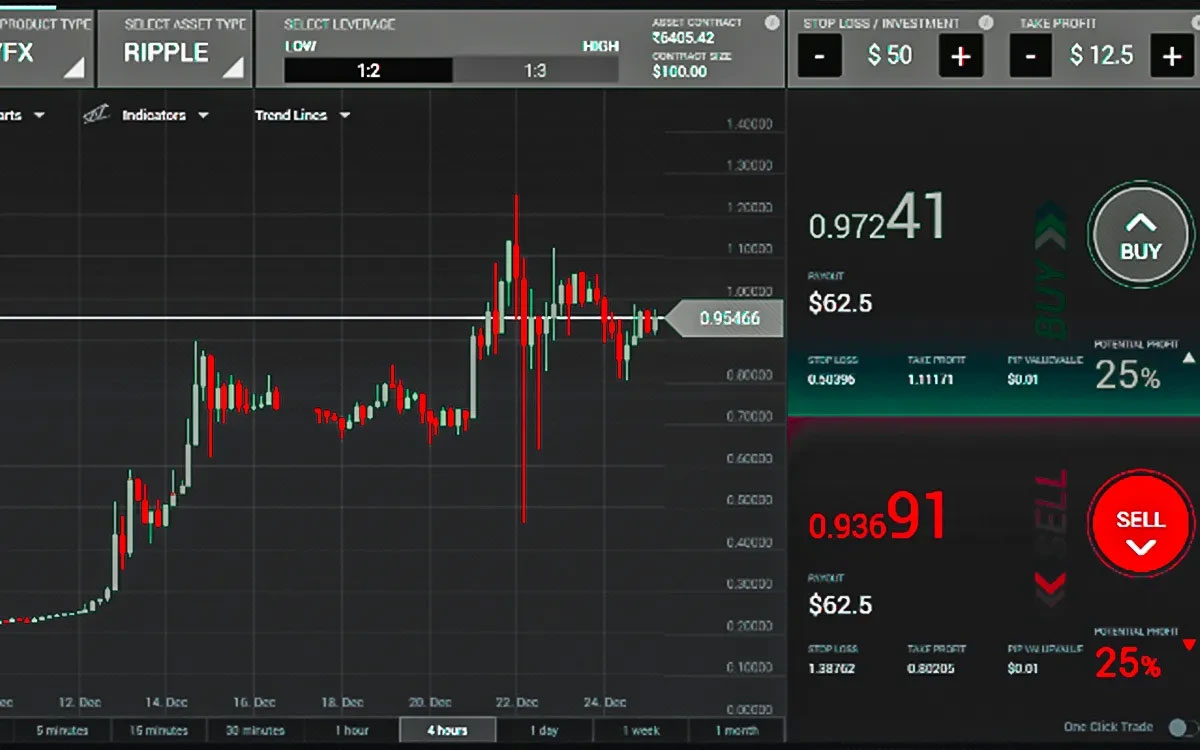
Task: Select the 1 week timeframe tab
Action: [641, 730]
